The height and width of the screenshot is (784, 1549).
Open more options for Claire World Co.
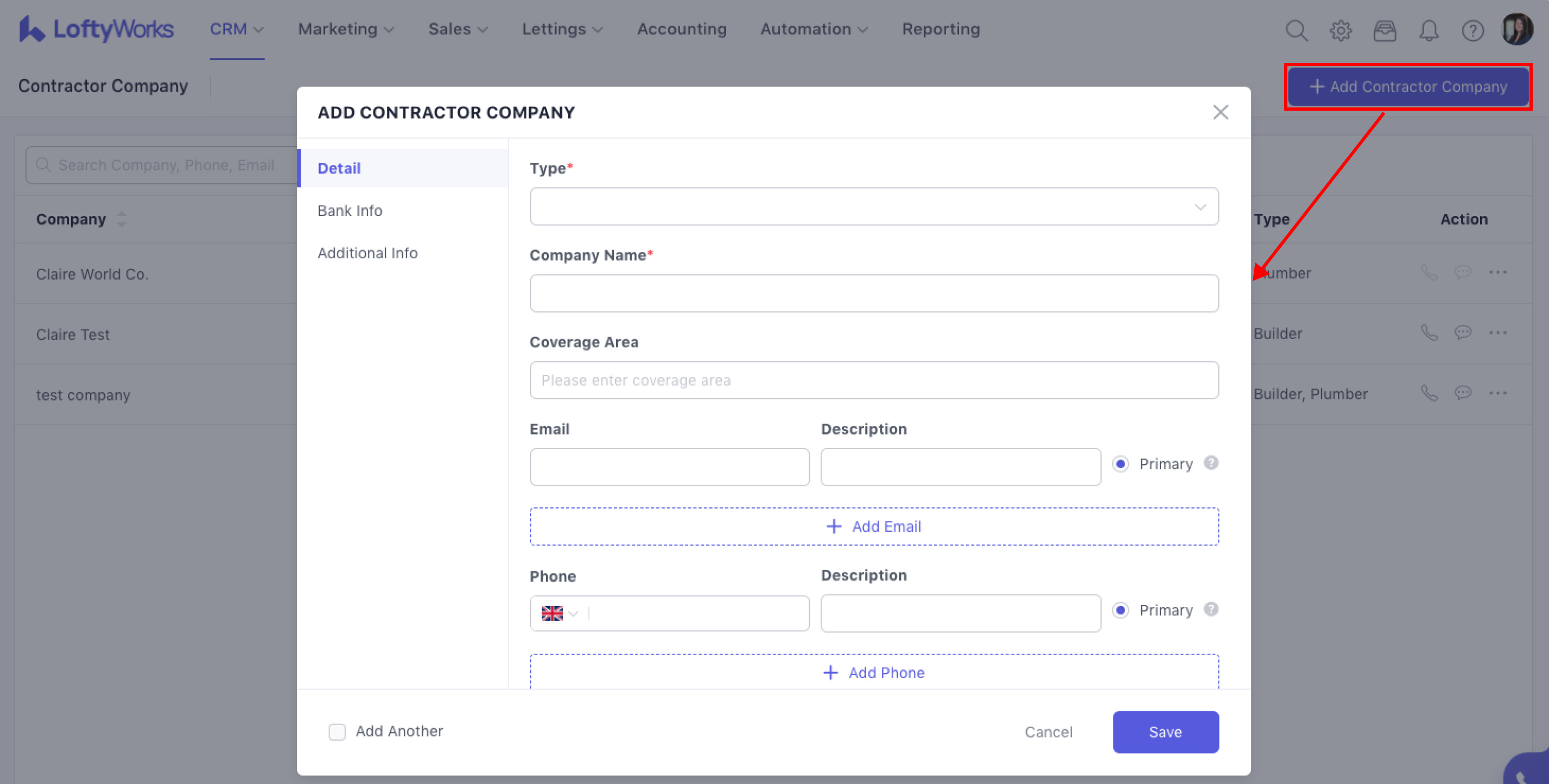[1497, 272]
